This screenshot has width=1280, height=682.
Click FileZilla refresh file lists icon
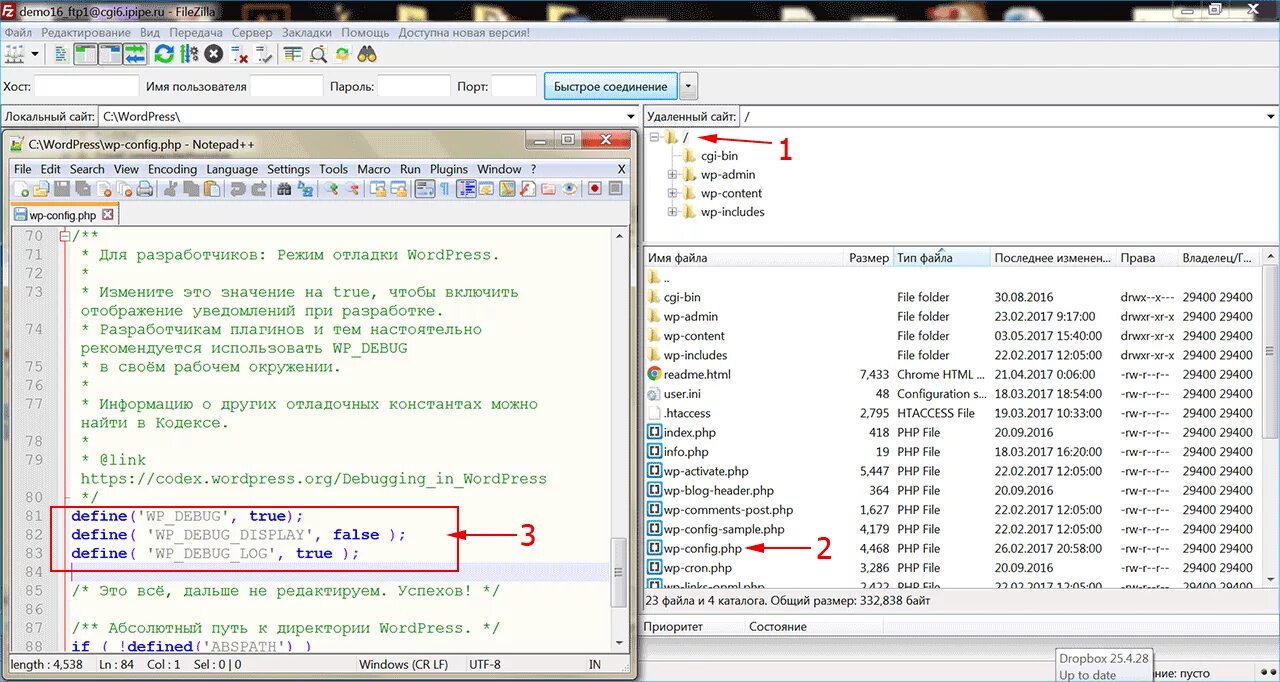[164, 54]
